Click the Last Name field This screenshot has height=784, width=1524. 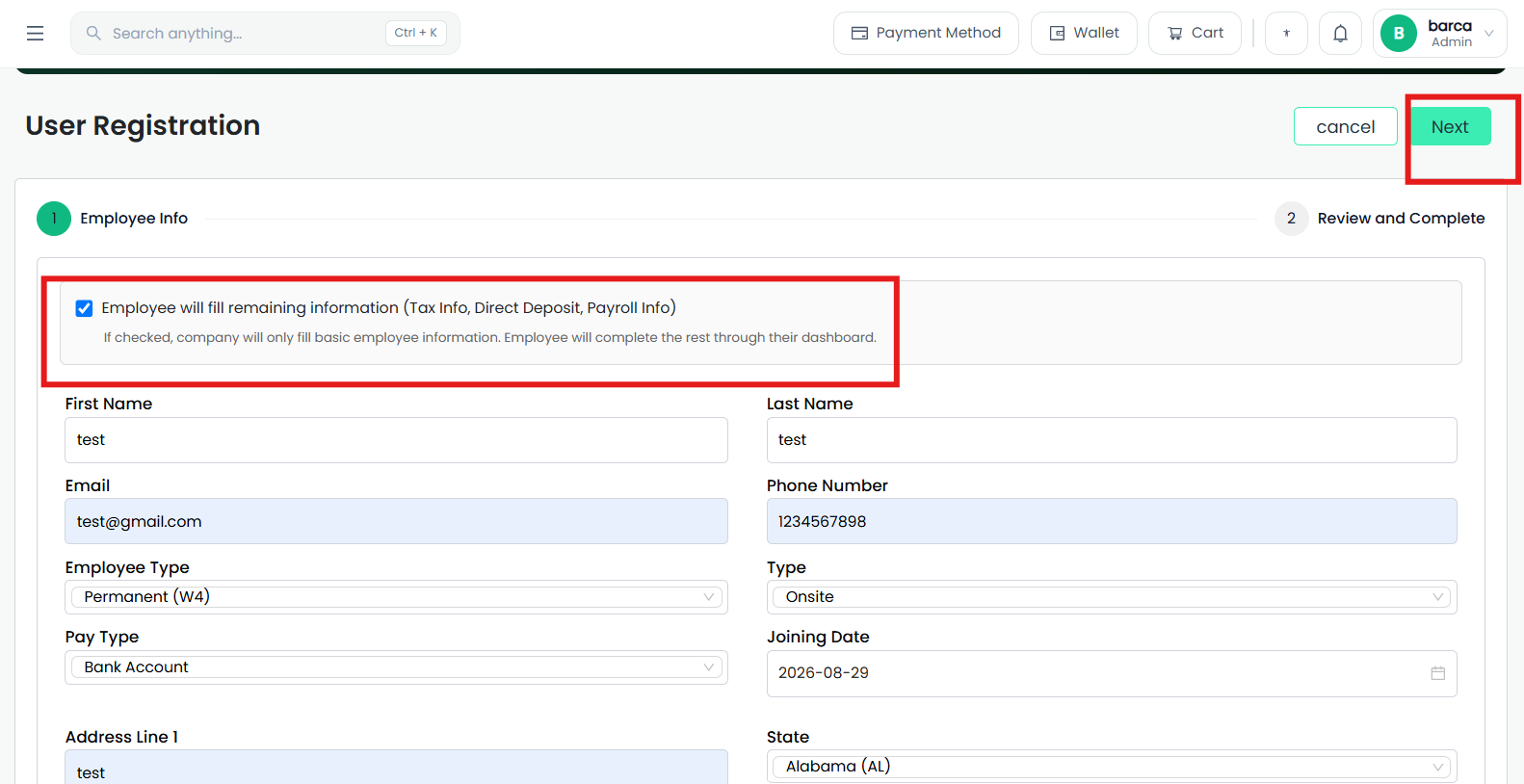[1112, 440]
